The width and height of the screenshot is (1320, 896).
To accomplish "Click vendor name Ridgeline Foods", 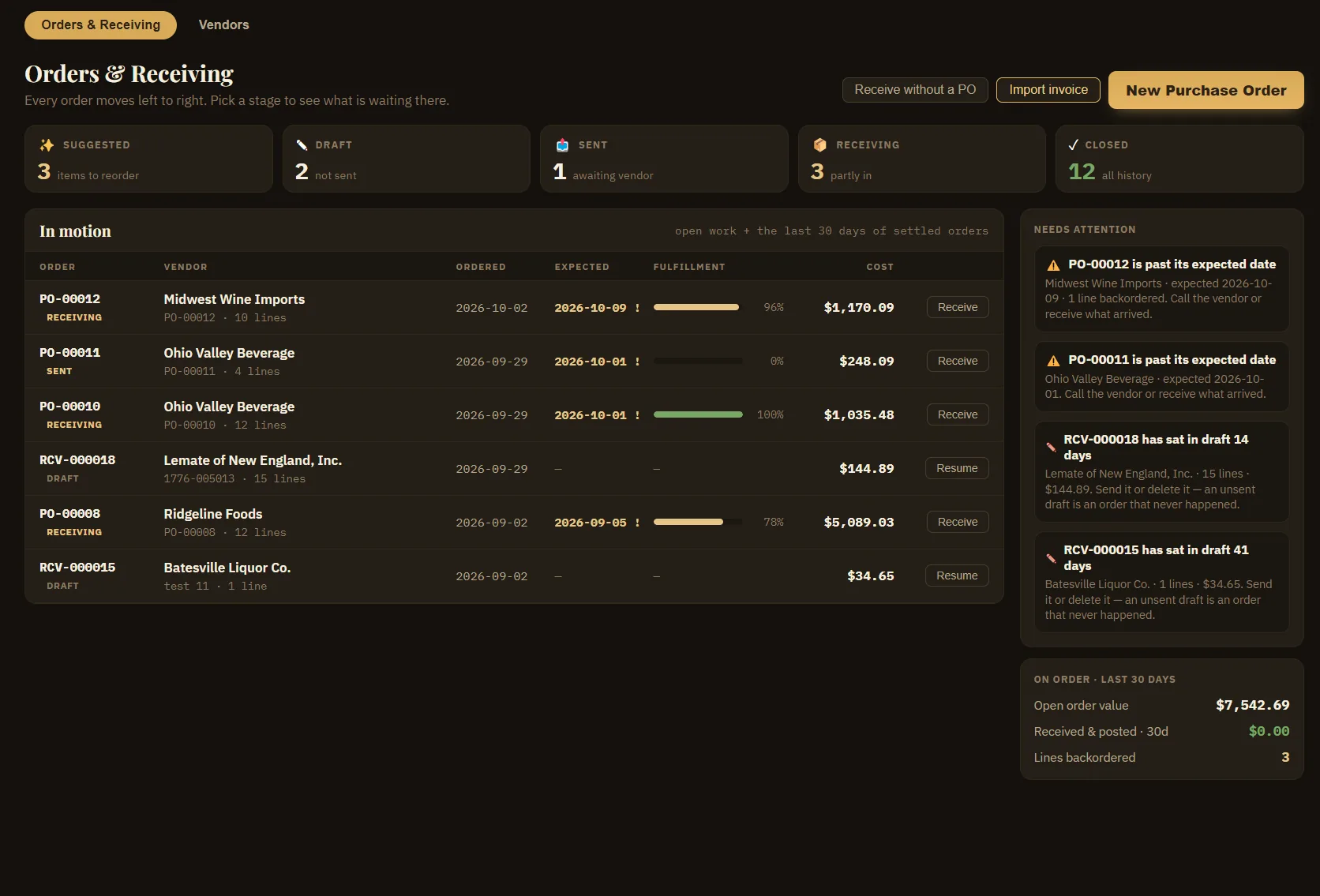I will click(213, 514).
